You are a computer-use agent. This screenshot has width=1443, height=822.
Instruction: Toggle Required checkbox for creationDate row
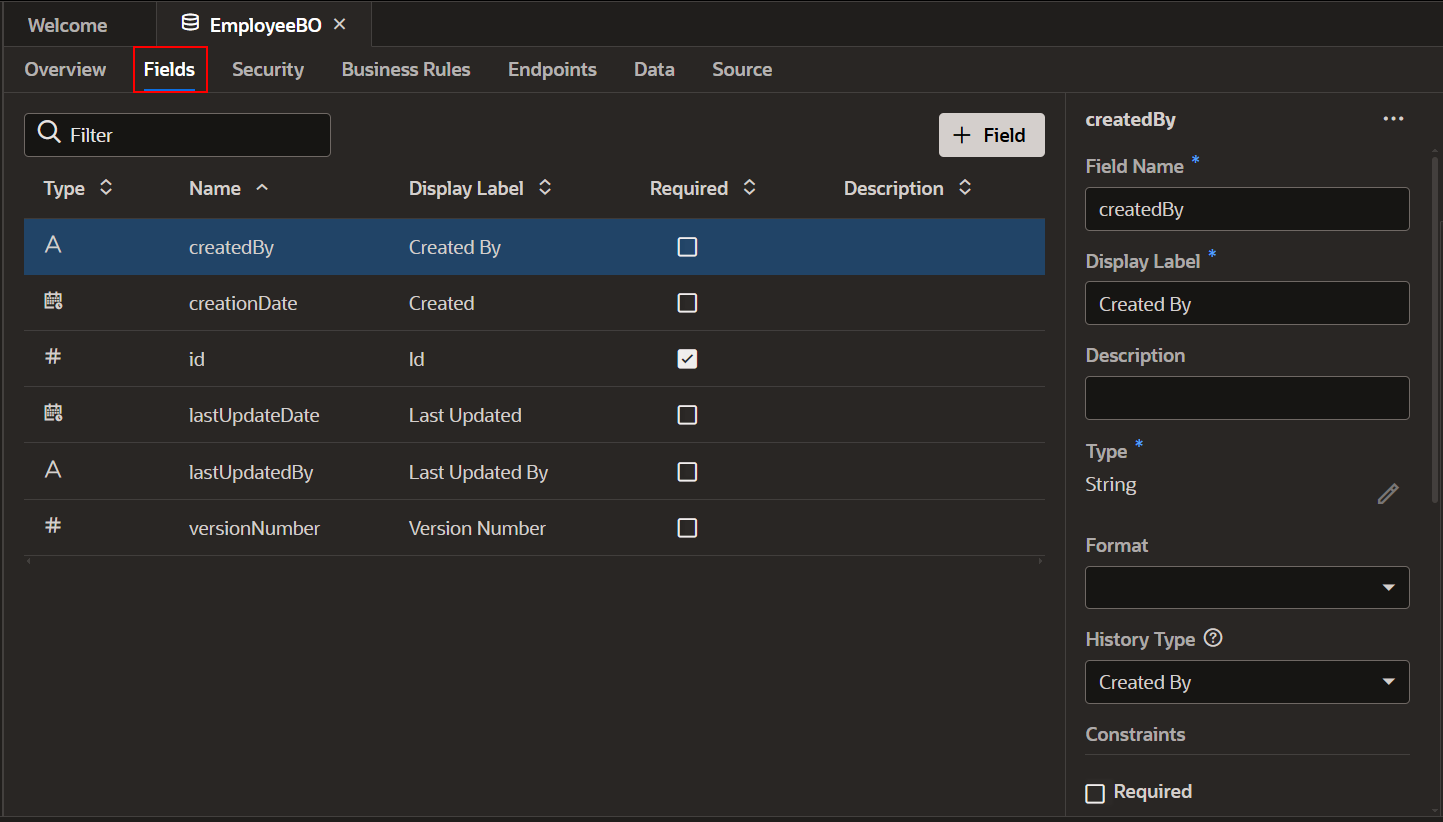click(687, 303)
